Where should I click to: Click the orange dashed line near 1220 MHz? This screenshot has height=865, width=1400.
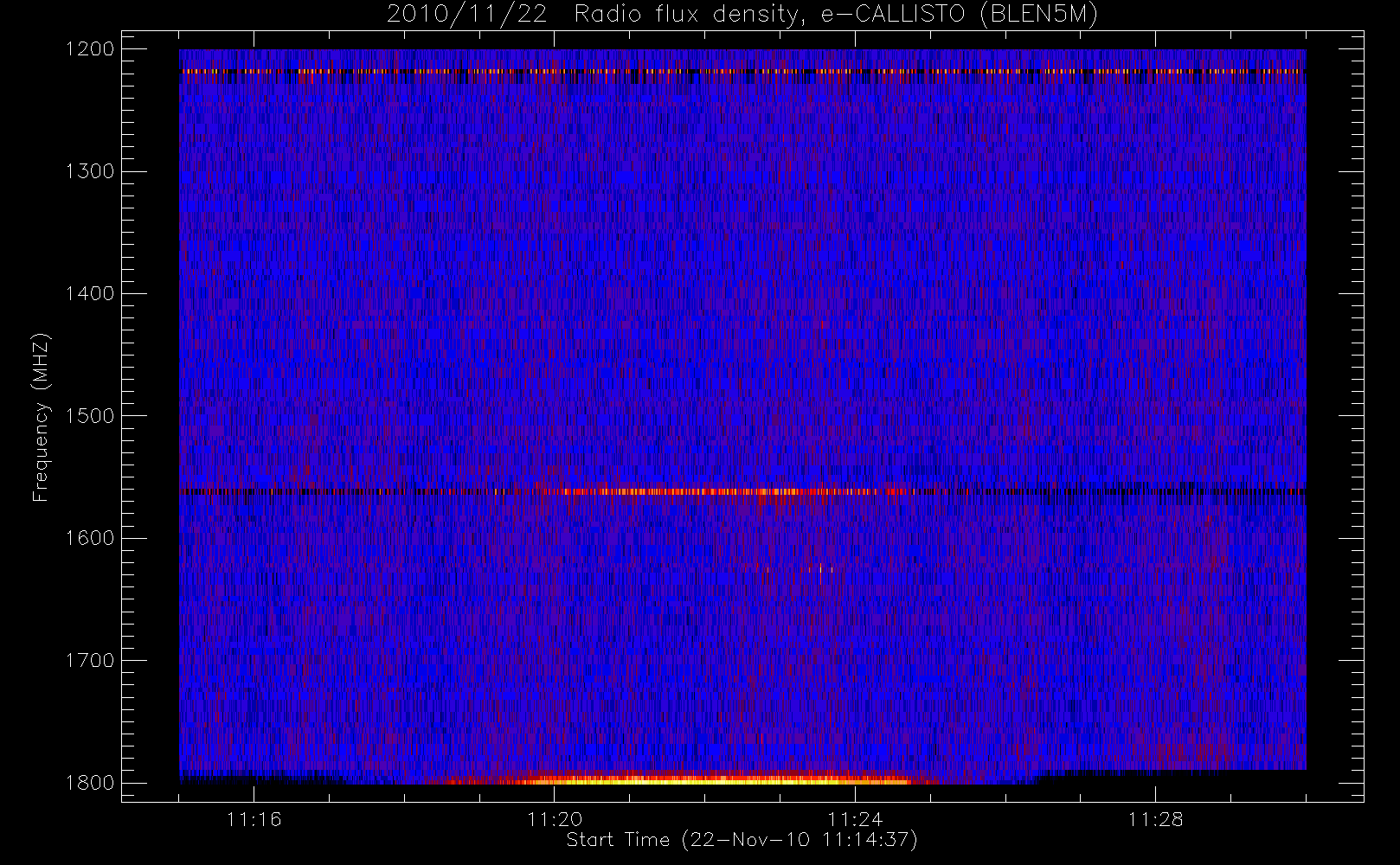click(x=742, y=72)
